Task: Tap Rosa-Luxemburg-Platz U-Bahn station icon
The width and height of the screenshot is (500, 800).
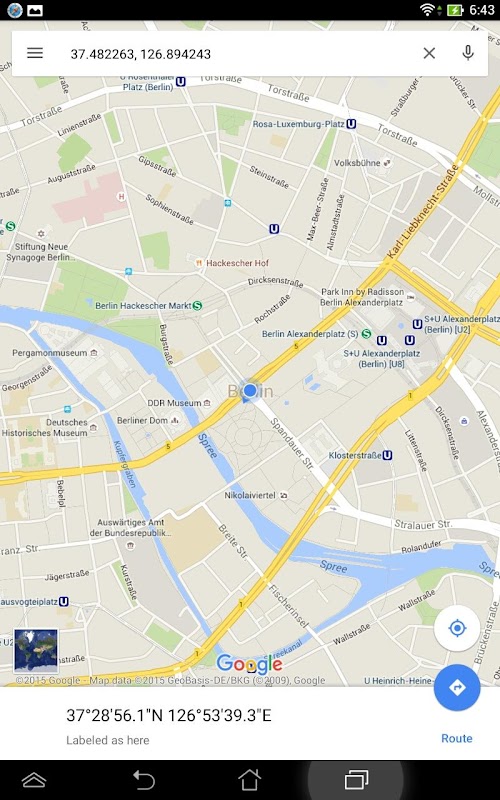Action: tap(351, 124)
